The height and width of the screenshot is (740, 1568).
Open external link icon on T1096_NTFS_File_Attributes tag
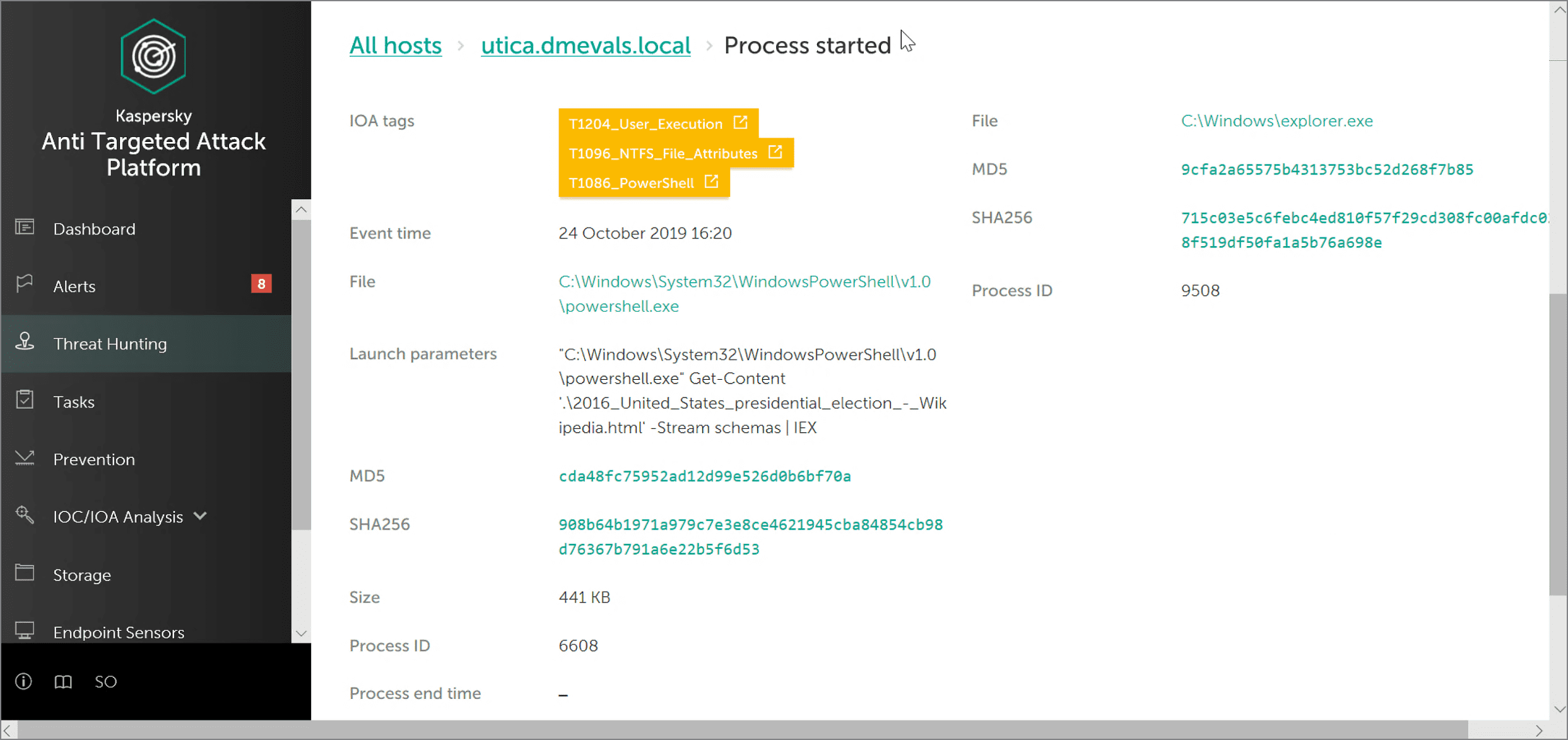(775, 153)
